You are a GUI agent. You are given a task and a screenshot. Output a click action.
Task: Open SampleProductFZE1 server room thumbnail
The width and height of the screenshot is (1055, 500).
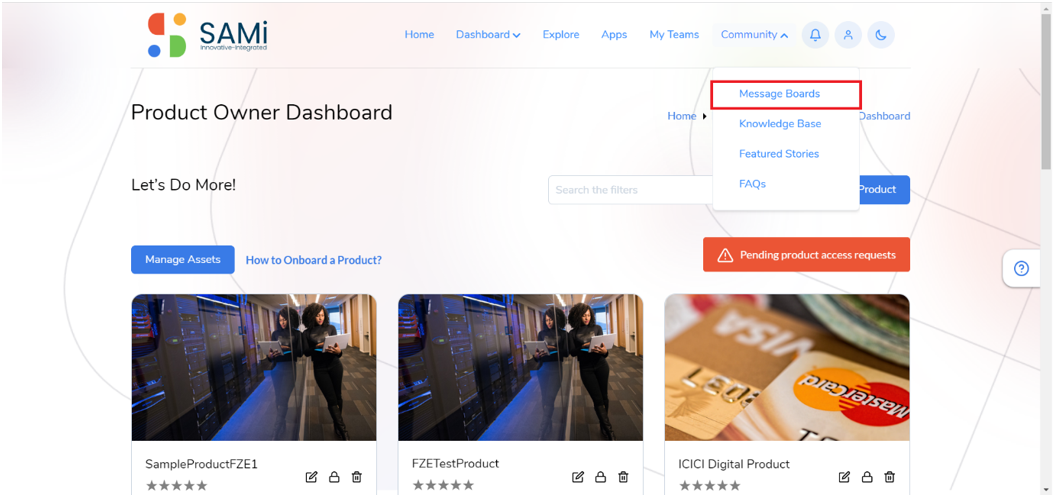[x=254, y=367]
